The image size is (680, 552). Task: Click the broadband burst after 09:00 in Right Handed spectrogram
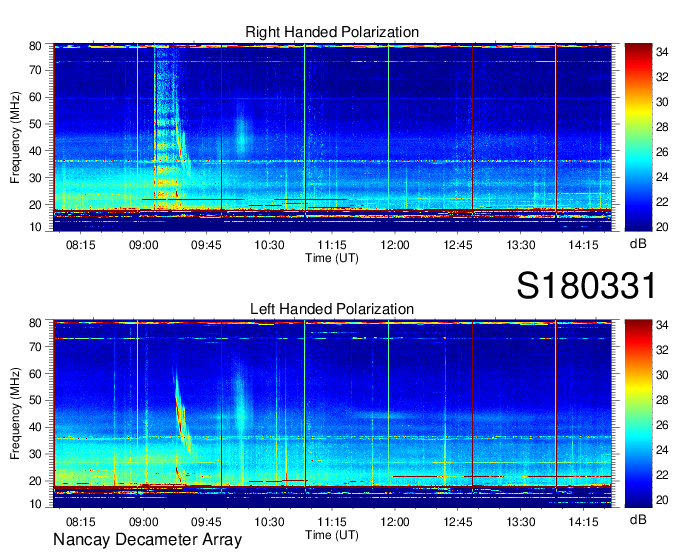pyautogui.click(x=167, y=128)
